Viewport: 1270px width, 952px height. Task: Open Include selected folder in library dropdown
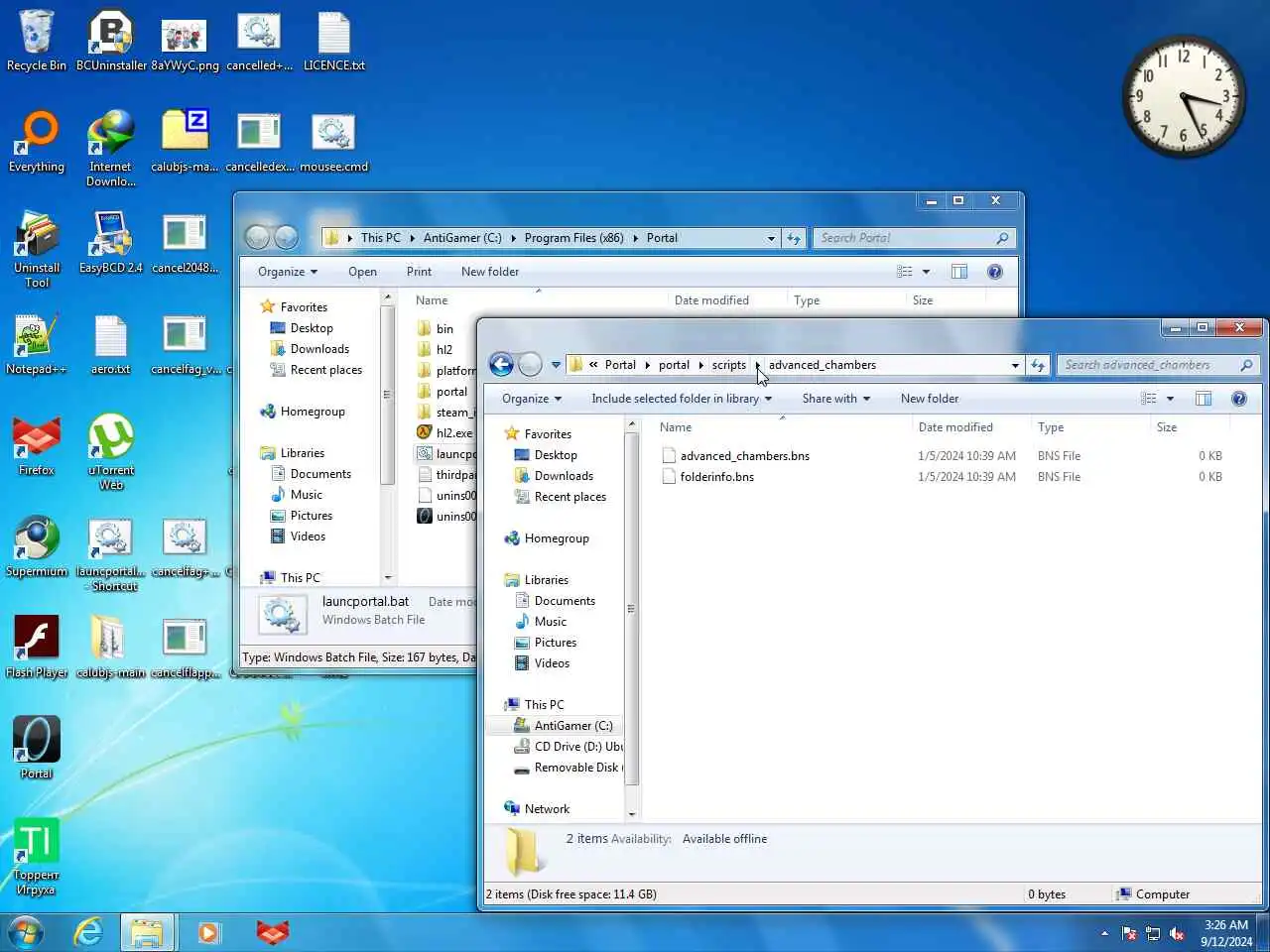(682, 399)
